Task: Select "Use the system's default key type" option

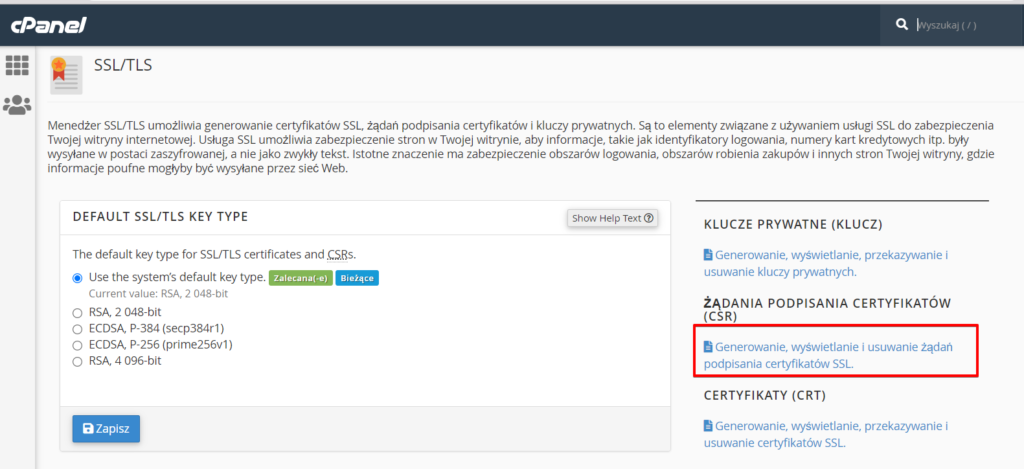Action: pos(78,278)
